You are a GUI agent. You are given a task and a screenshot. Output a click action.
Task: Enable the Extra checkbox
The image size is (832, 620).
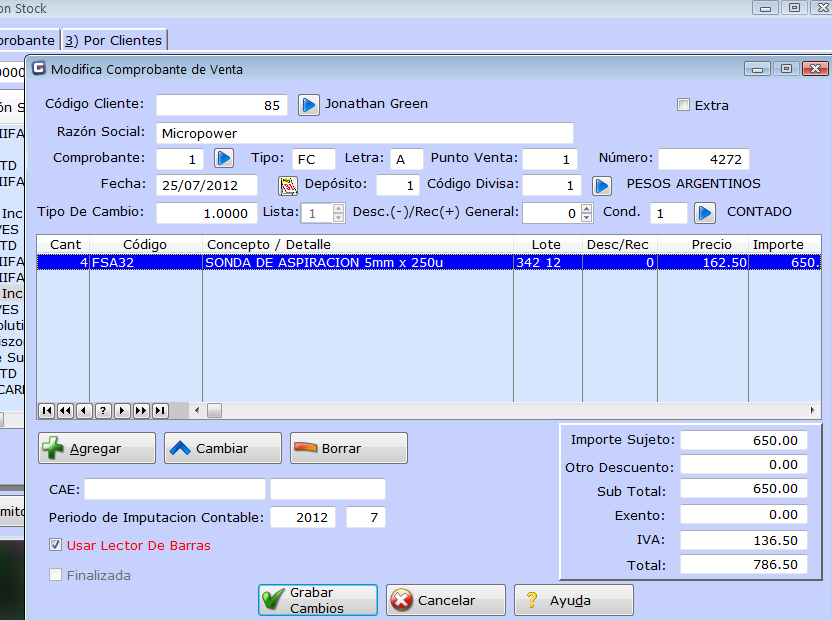[x=684, y=105]
